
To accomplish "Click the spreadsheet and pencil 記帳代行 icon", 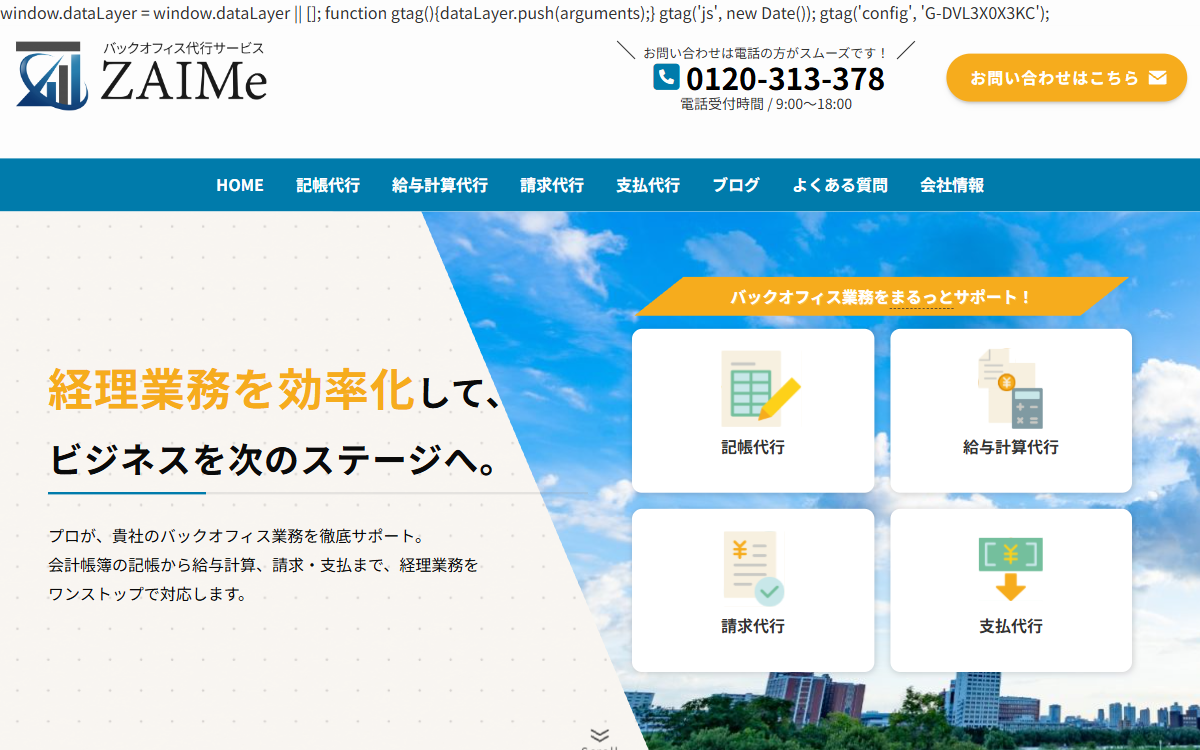I will (x=760, y=388).
